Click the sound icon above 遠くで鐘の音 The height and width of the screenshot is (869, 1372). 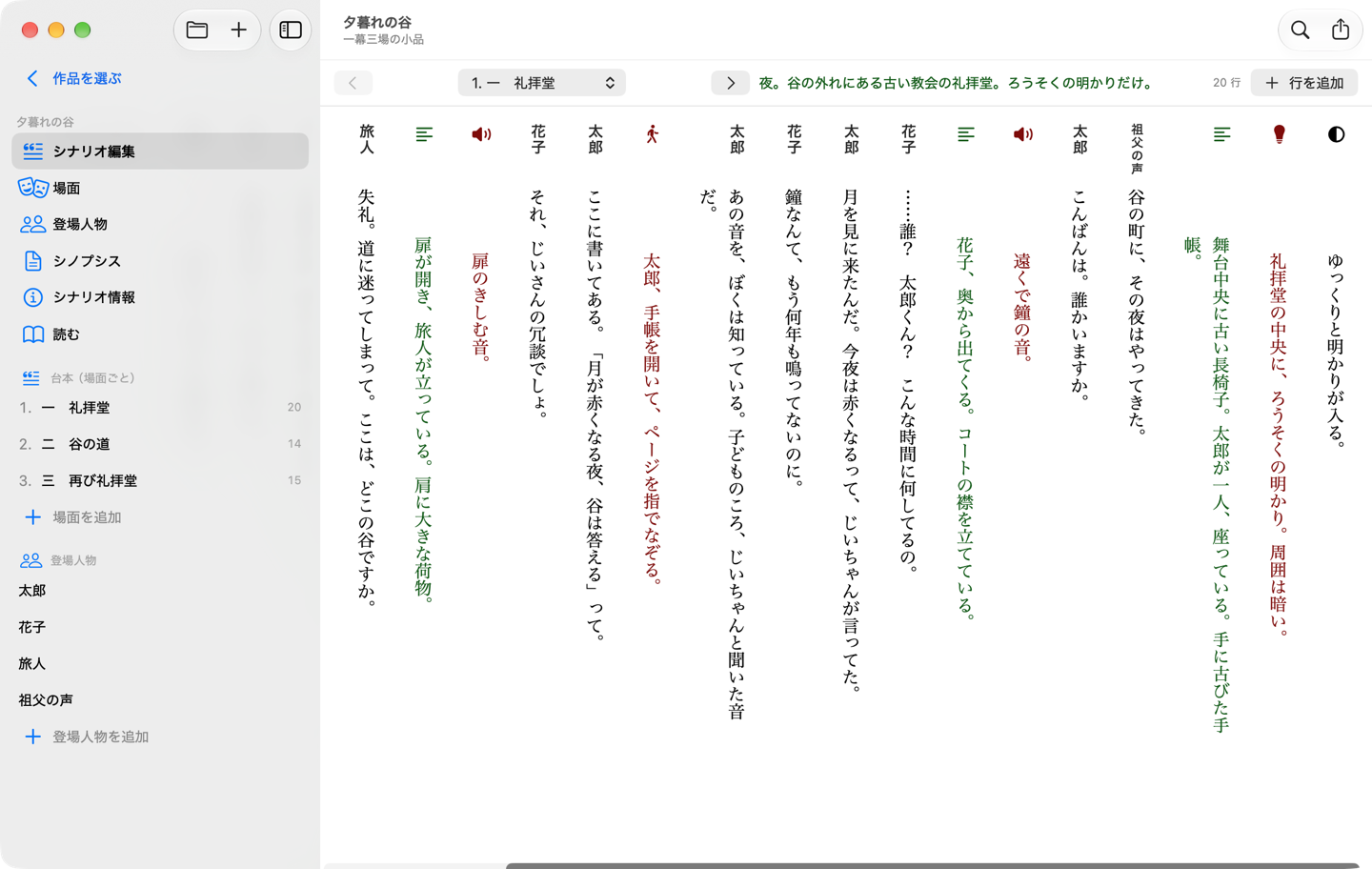[x=1022, y=134]
